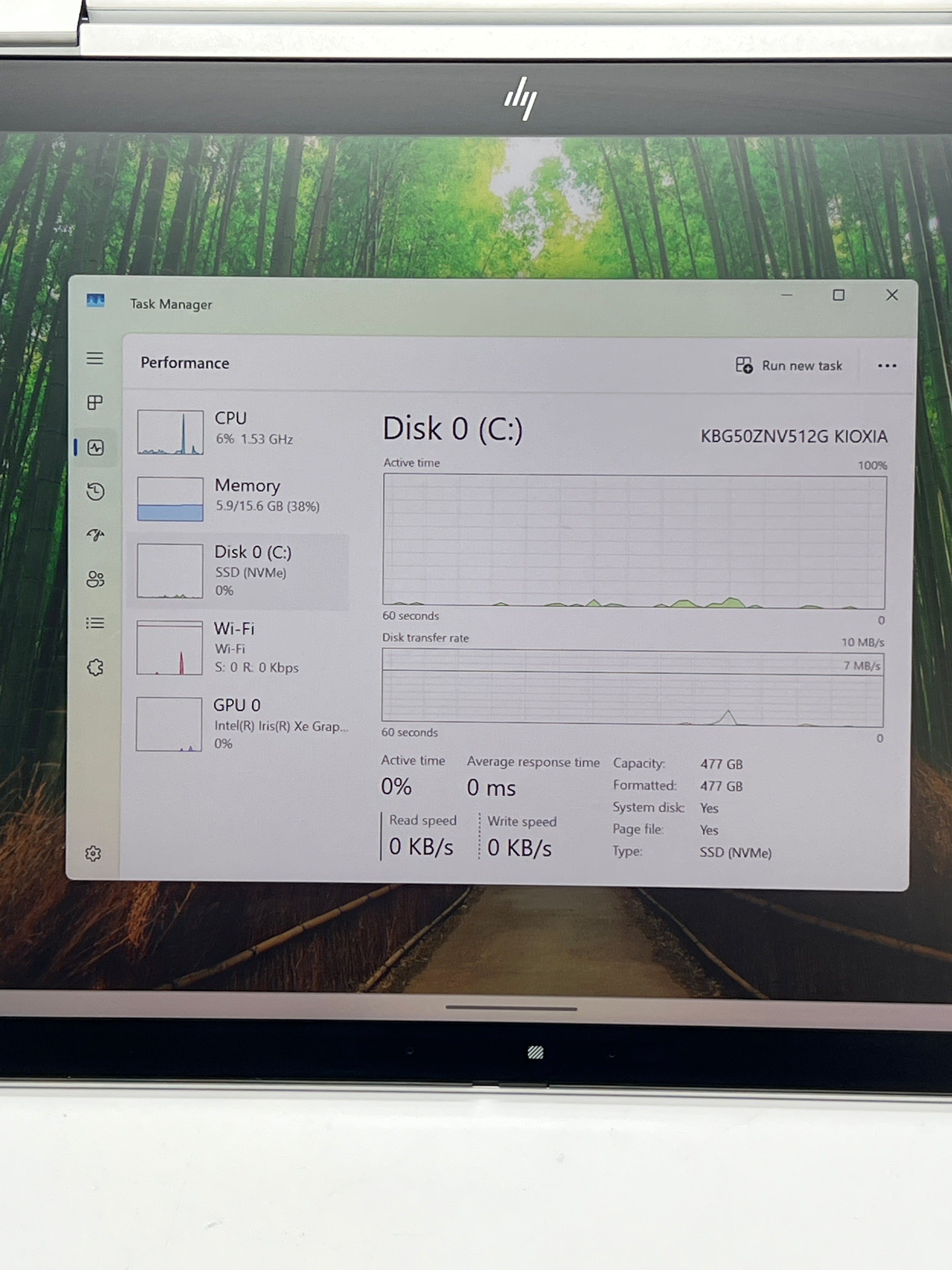Close the Task Manager window

tap(892, 295)
